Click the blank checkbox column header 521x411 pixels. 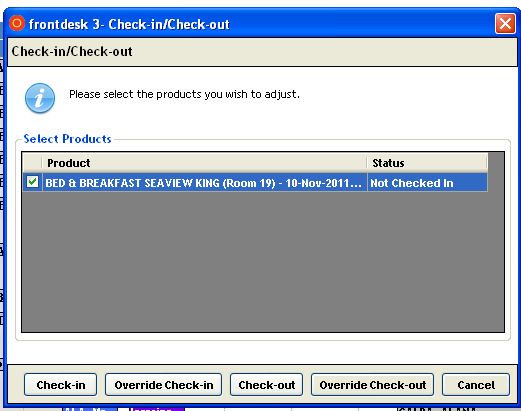[x=32, y=163]
